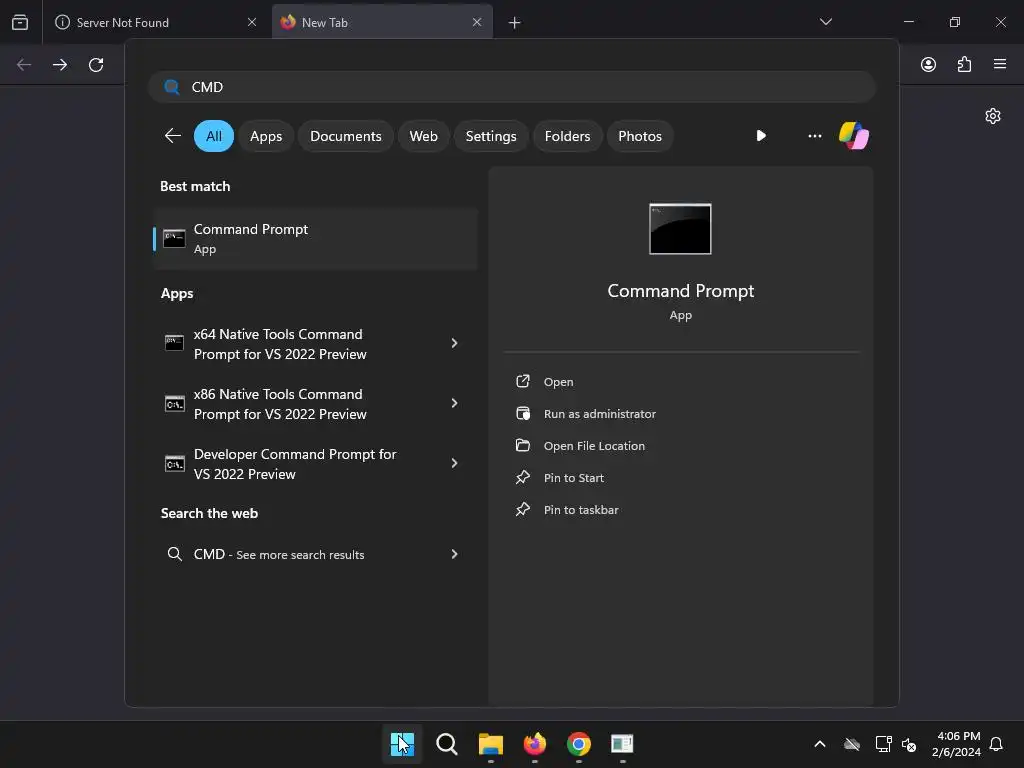1024x768 pixels.
Task: Click the large Command Prompt preview thumbnail
Action: tap(680, 229)
